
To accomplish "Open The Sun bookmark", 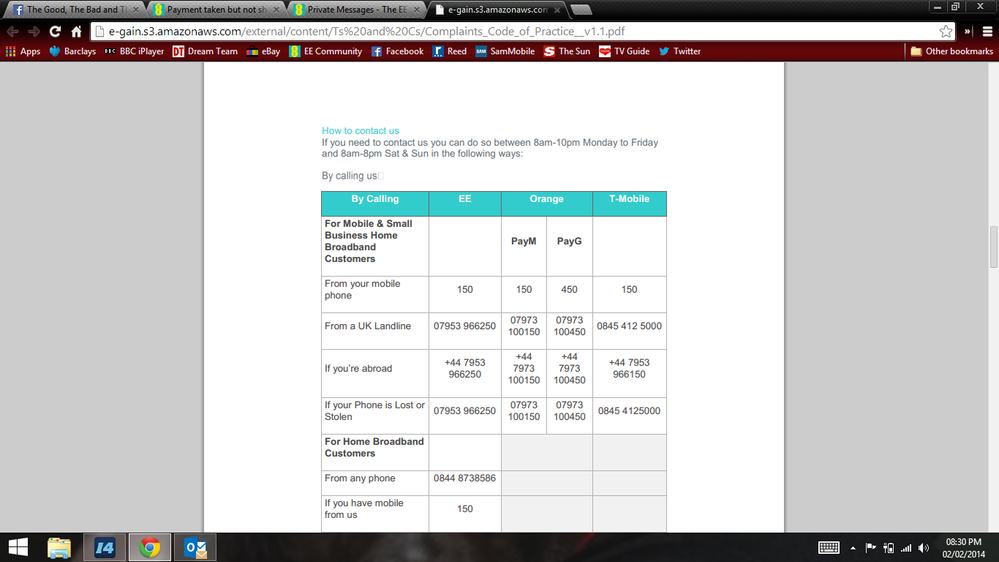I will [567, 51].
